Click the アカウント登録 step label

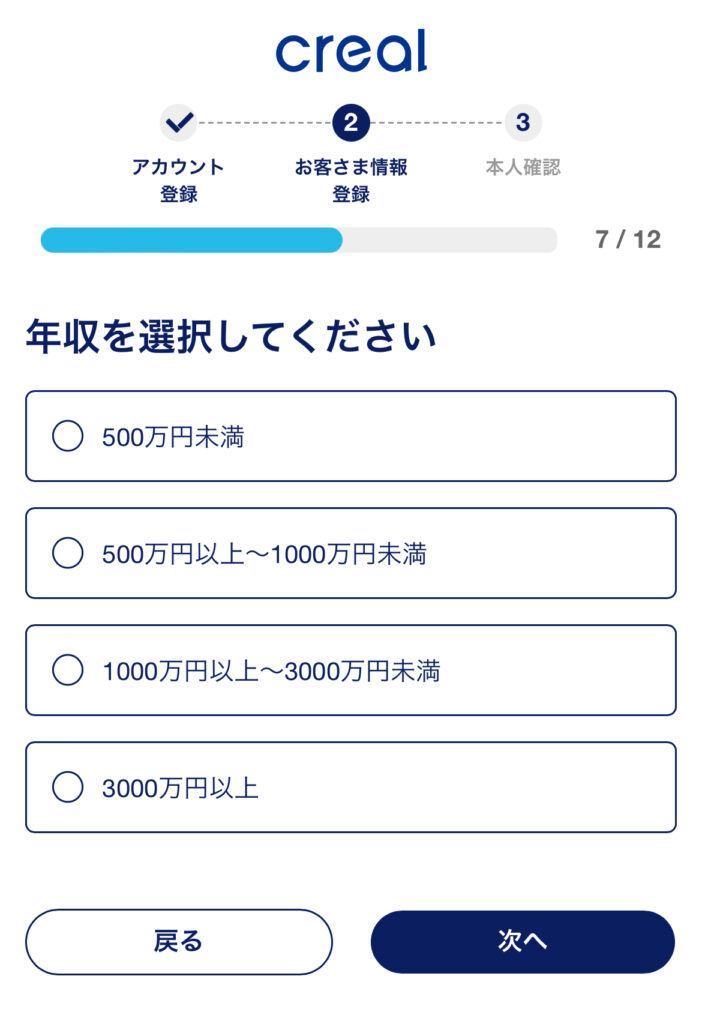(x=179, y=177)
